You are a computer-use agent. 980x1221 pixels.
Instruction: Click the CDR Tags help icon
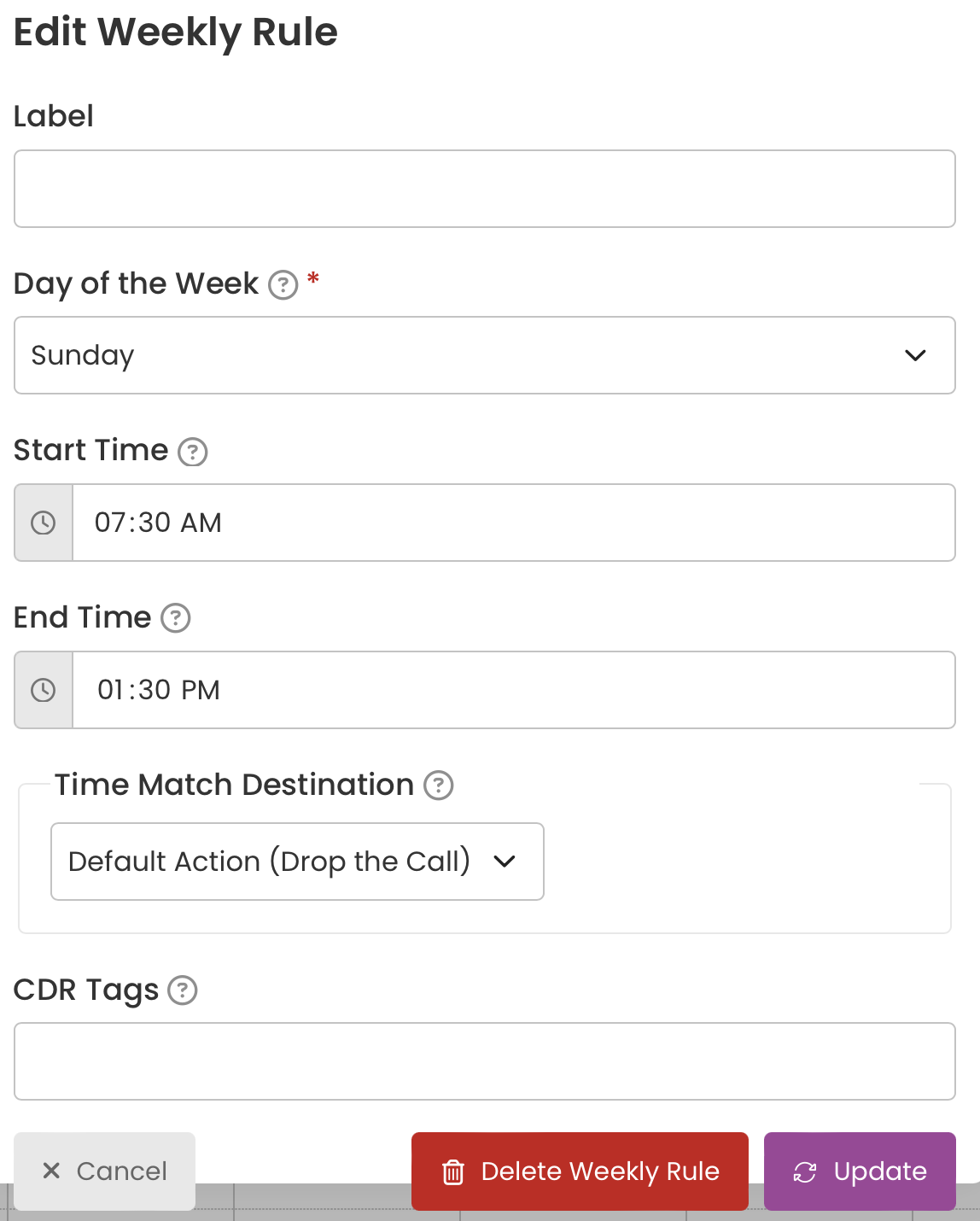tap(183, 990)
